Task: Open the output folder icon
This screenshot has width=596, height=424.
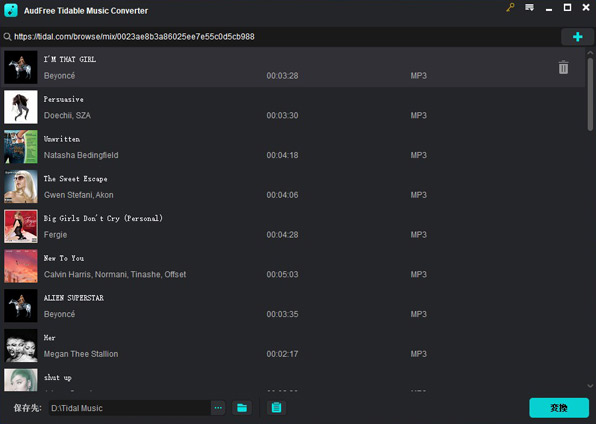Action: (x=242, y=408)
